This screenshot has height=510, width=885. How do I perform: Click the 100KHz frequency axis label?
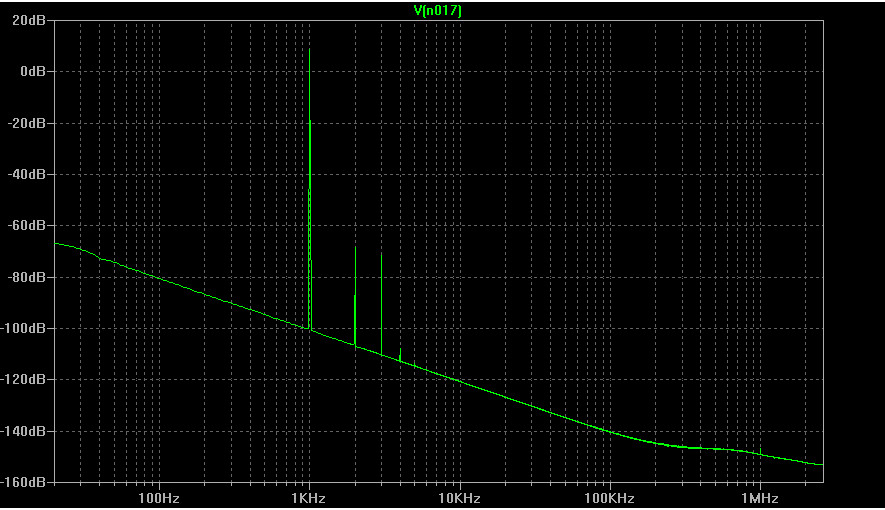tap(610, 498)
